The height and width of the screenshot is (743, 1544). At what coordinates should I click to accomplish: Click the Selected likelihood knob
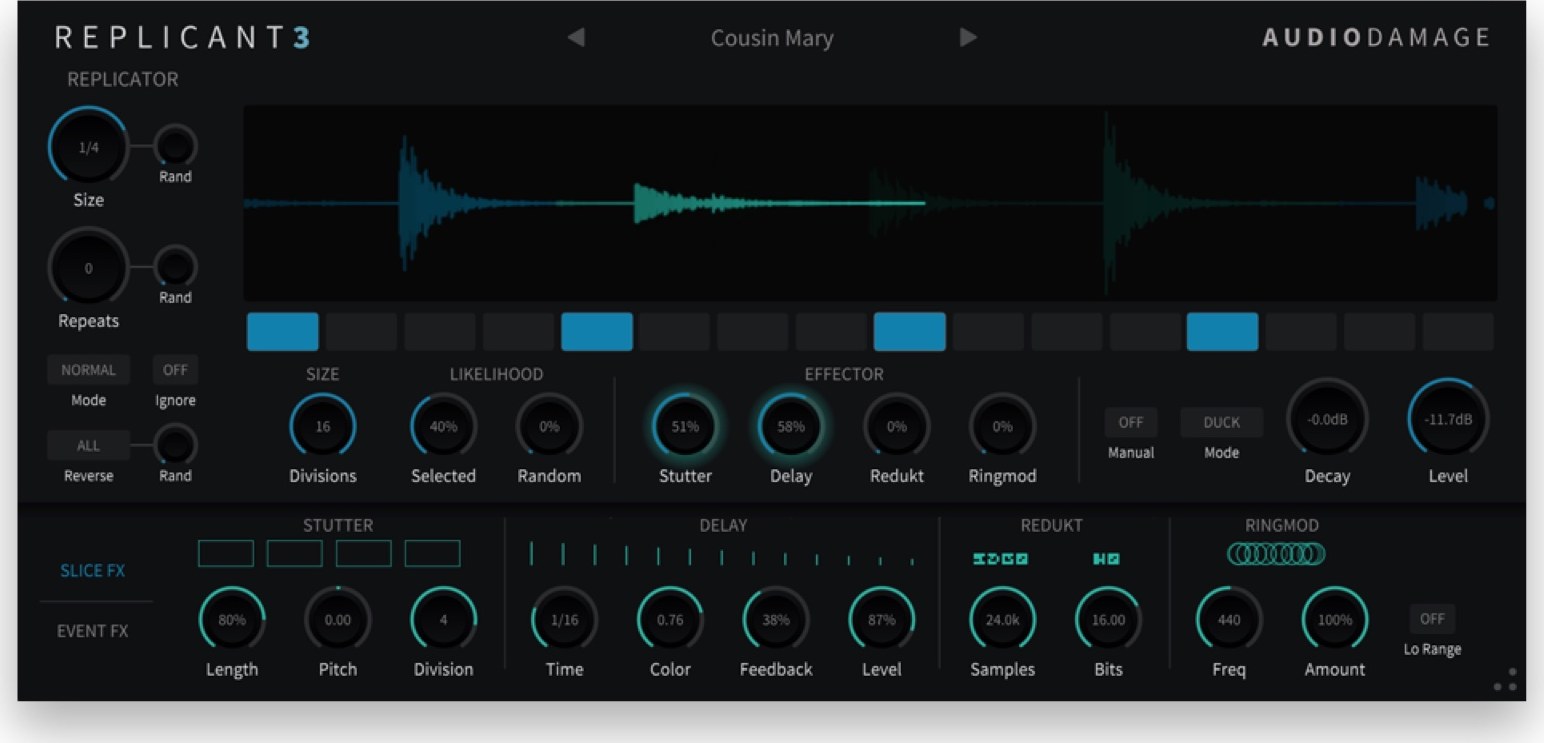(x=443, y=426)
